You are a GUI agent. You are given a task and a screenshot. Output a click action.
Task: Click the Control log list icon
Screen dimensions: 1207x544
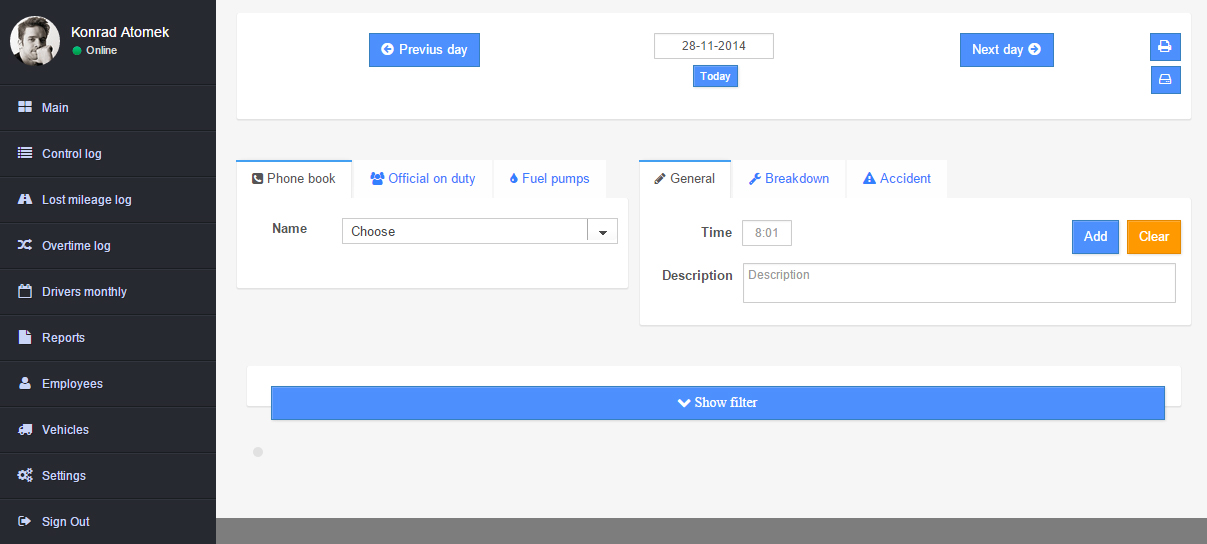pos(26,154)
